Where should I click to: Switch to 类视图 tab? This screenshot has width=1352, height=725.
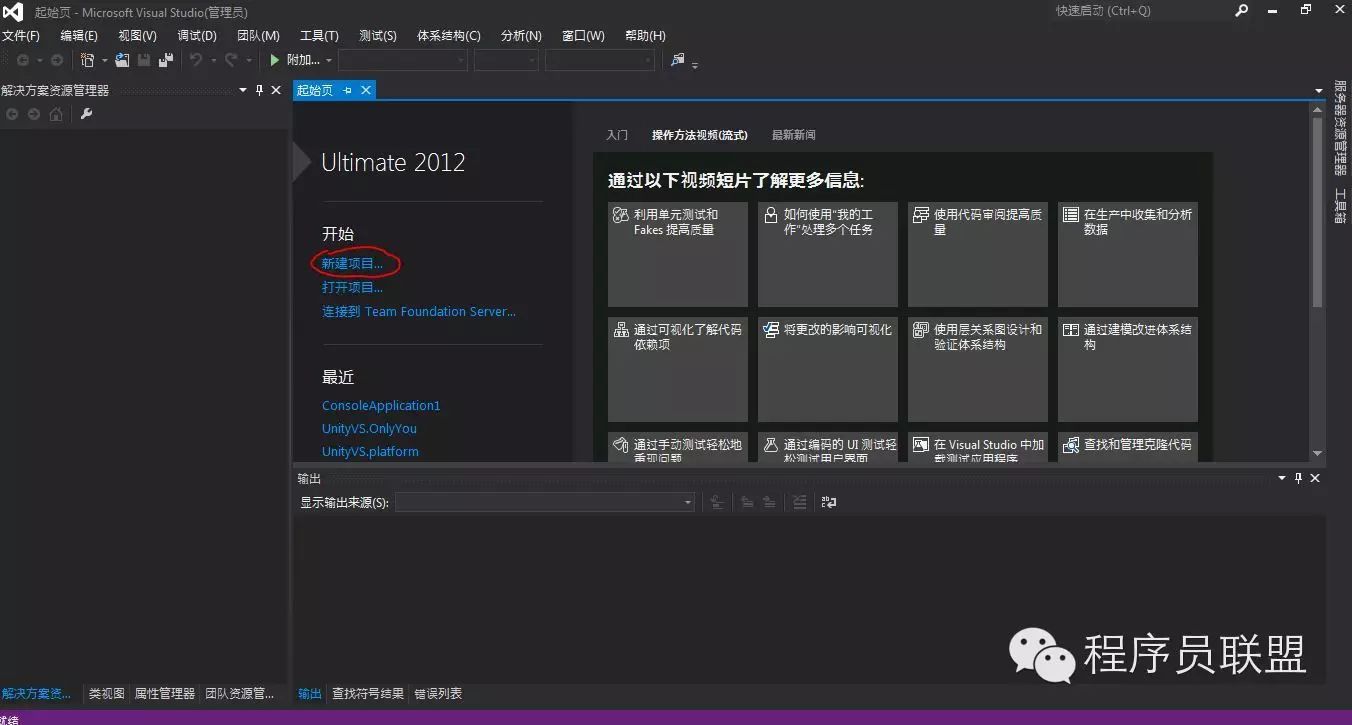(x=107, y=694)
